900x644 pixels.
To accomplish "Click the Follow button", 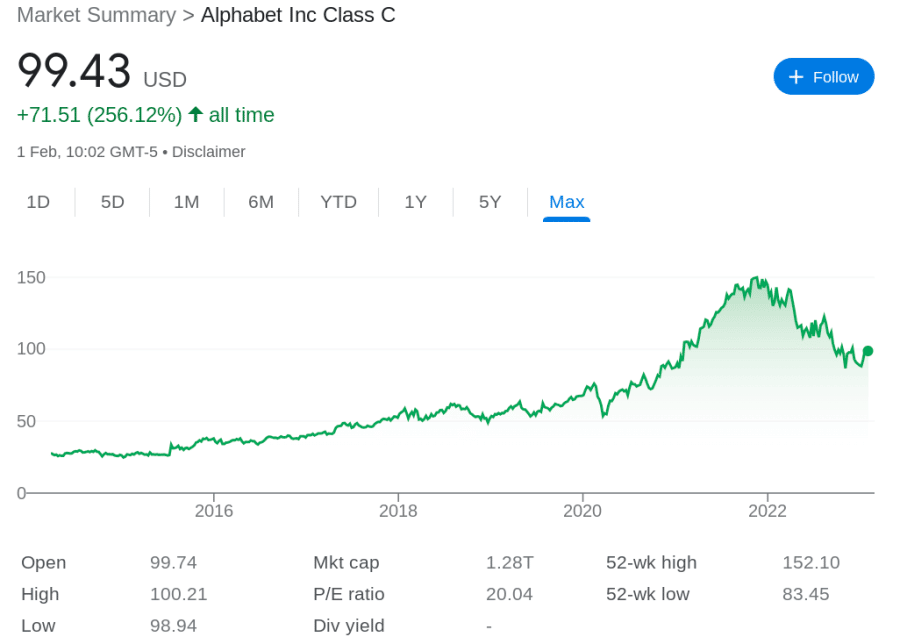I will 824,76.
